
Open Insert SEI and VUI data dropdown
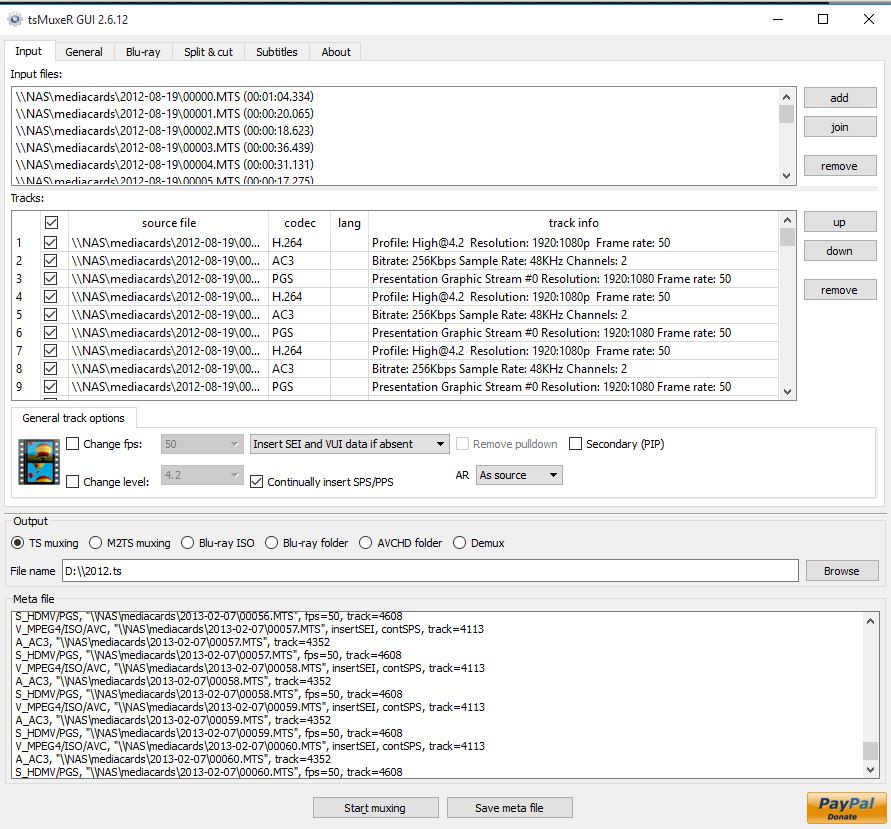(349, 444)
